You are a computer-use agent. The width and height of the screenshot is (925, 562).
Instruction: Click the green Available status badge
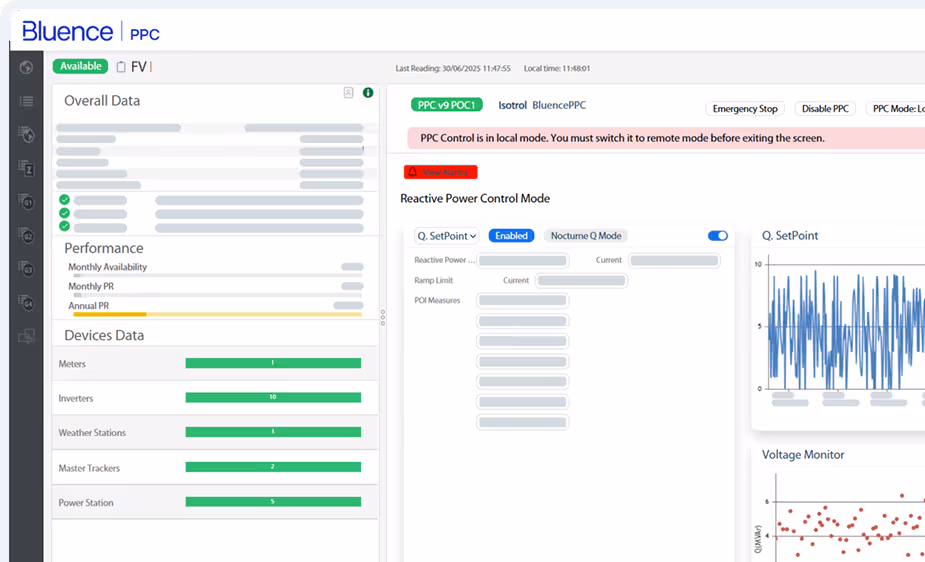[x=80, y=66]
